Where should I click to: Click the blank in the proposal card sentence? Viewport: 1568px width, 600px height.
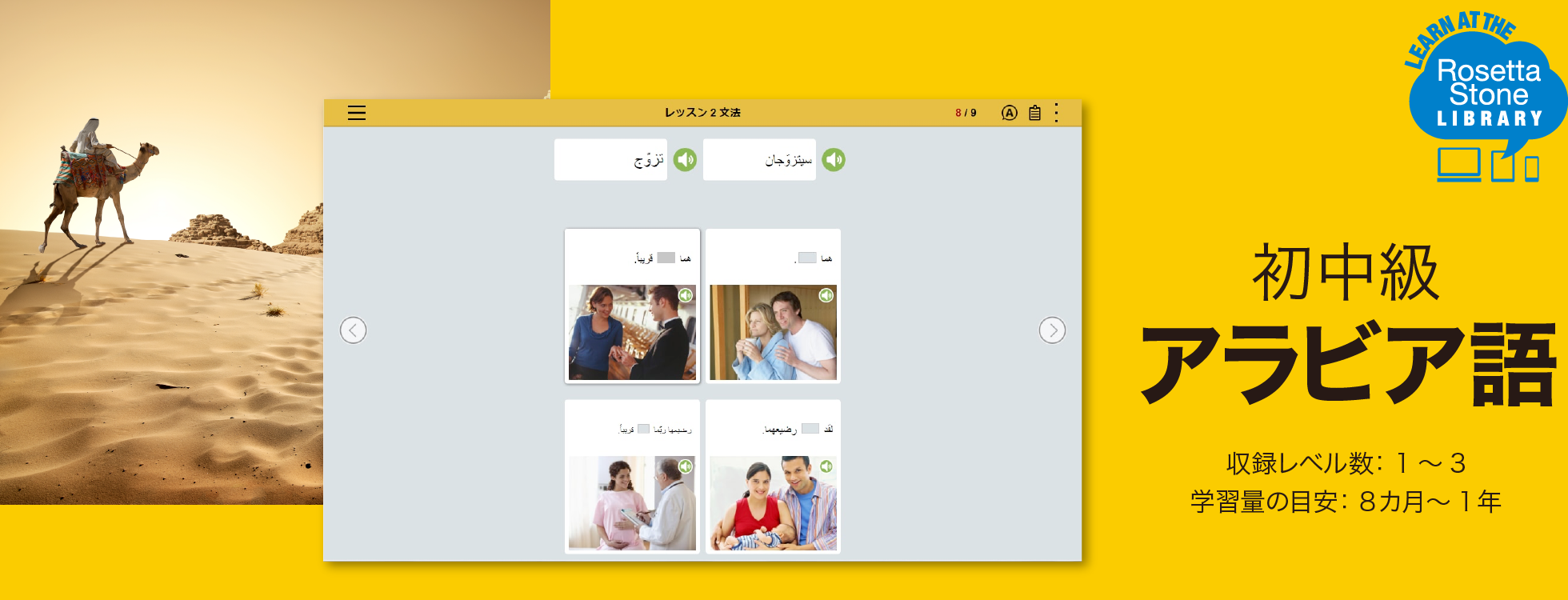coord(666,258)
